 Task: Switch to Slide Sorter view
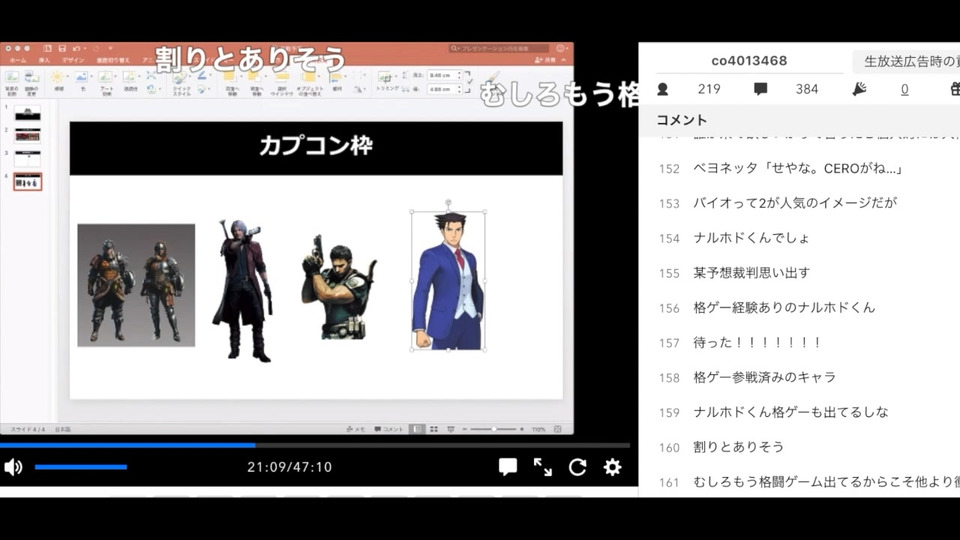tap(434, 429)
